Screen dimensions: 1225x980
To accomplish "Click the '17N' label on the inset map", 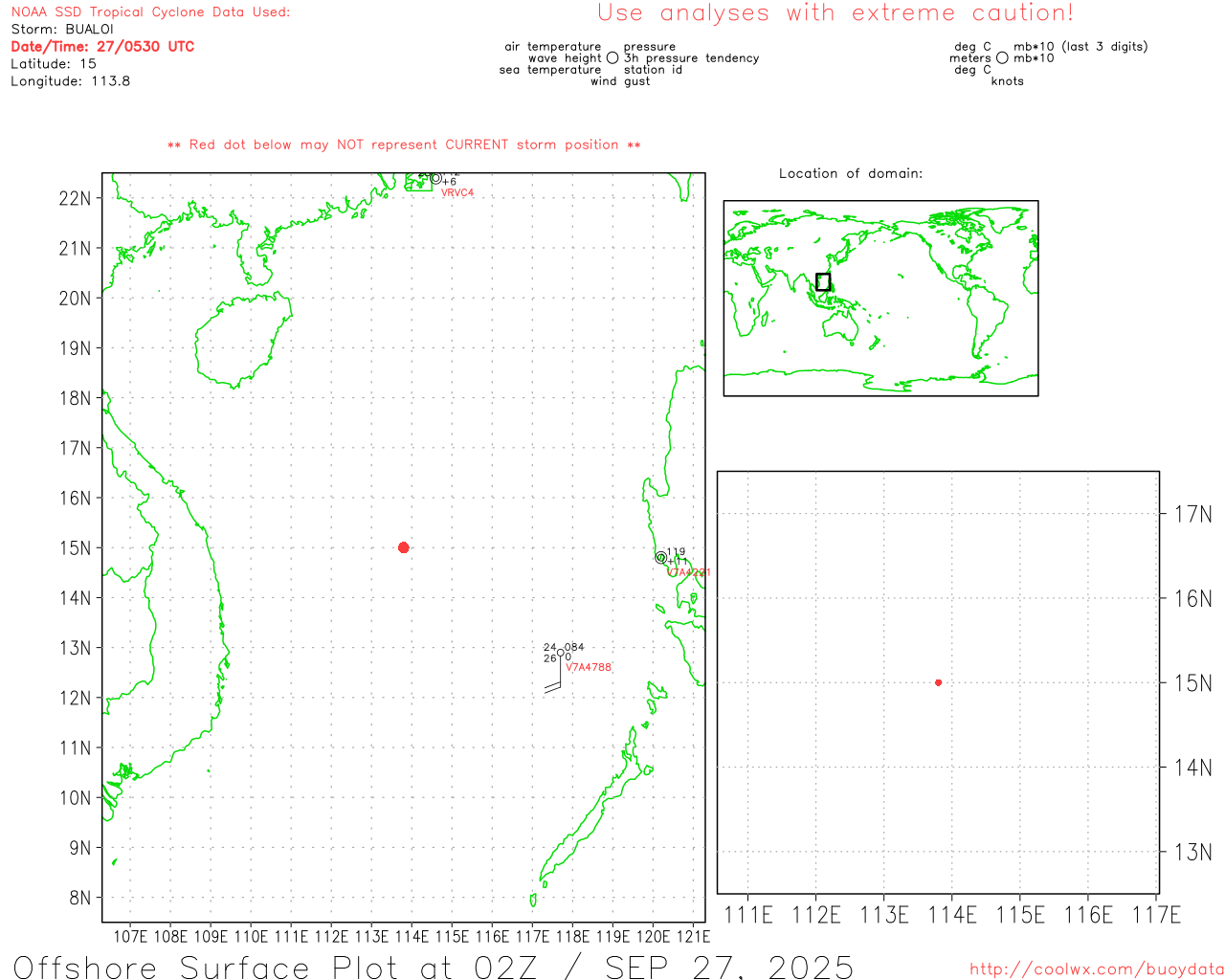I will [1192, 515].
